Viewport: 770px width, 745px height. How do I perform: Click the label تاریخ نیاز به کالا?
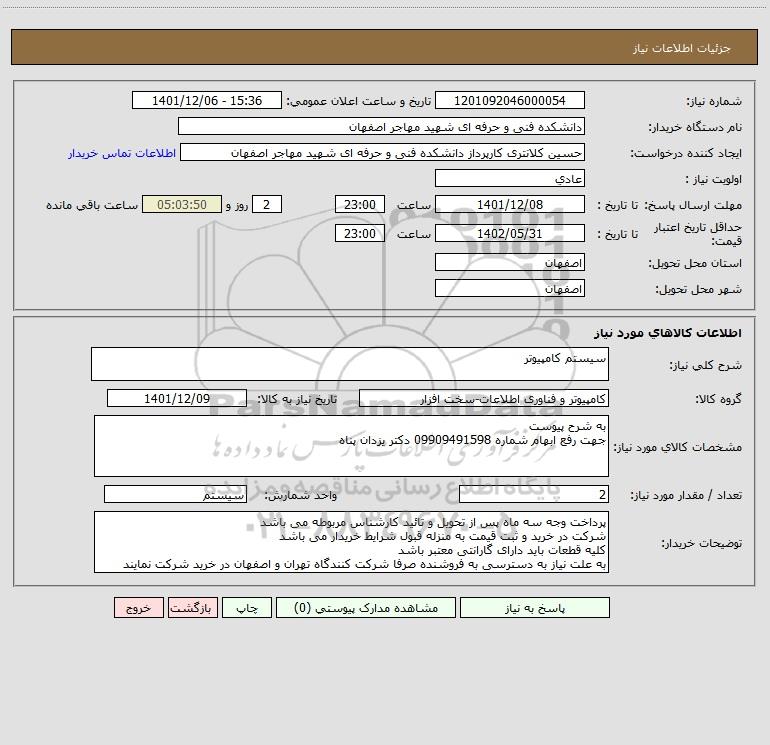[x=297, y=399]
